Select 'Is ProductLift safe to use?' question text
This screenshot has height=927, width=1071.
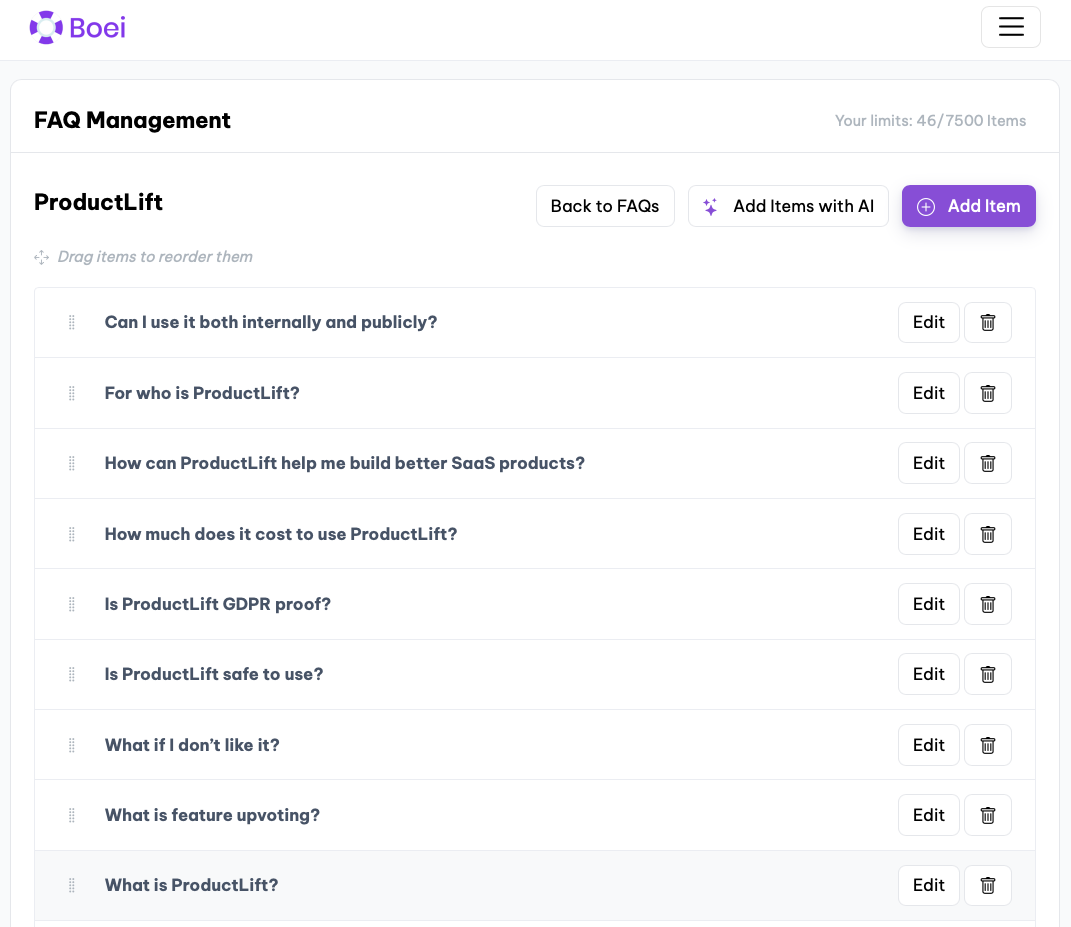(214, 674)
